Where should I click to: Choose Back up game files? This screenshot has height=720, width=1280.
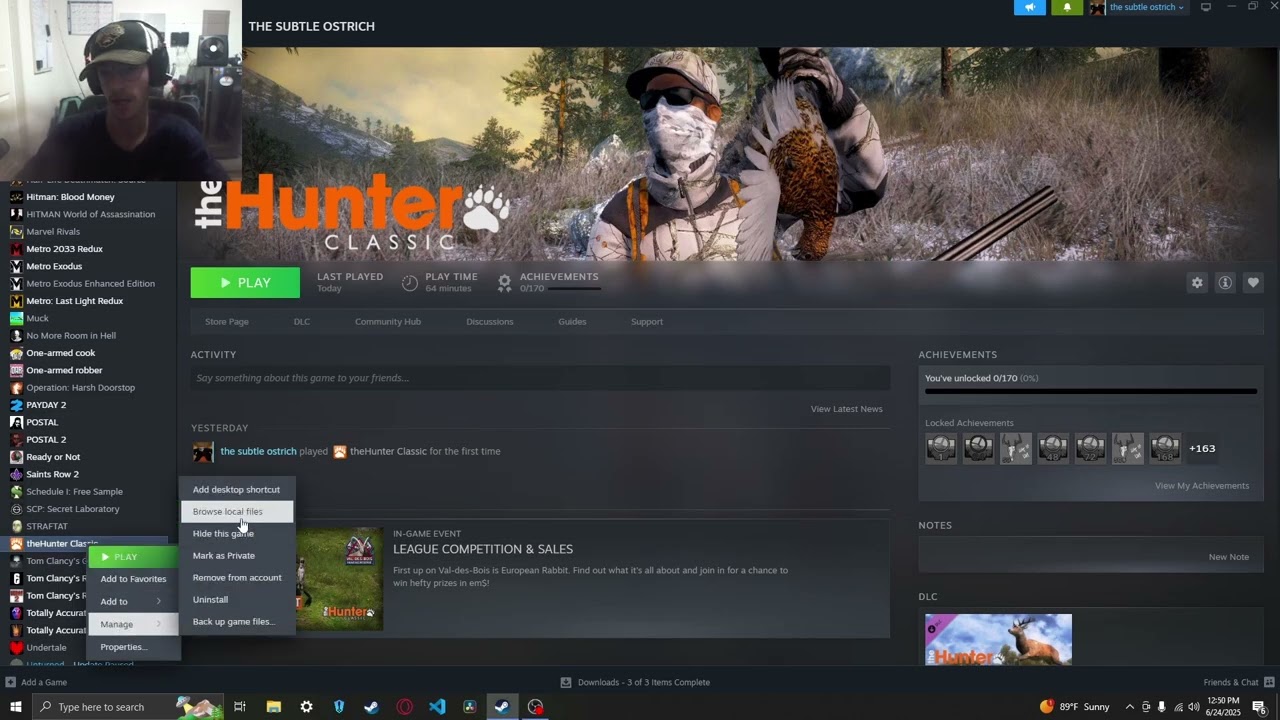point(237,622)
